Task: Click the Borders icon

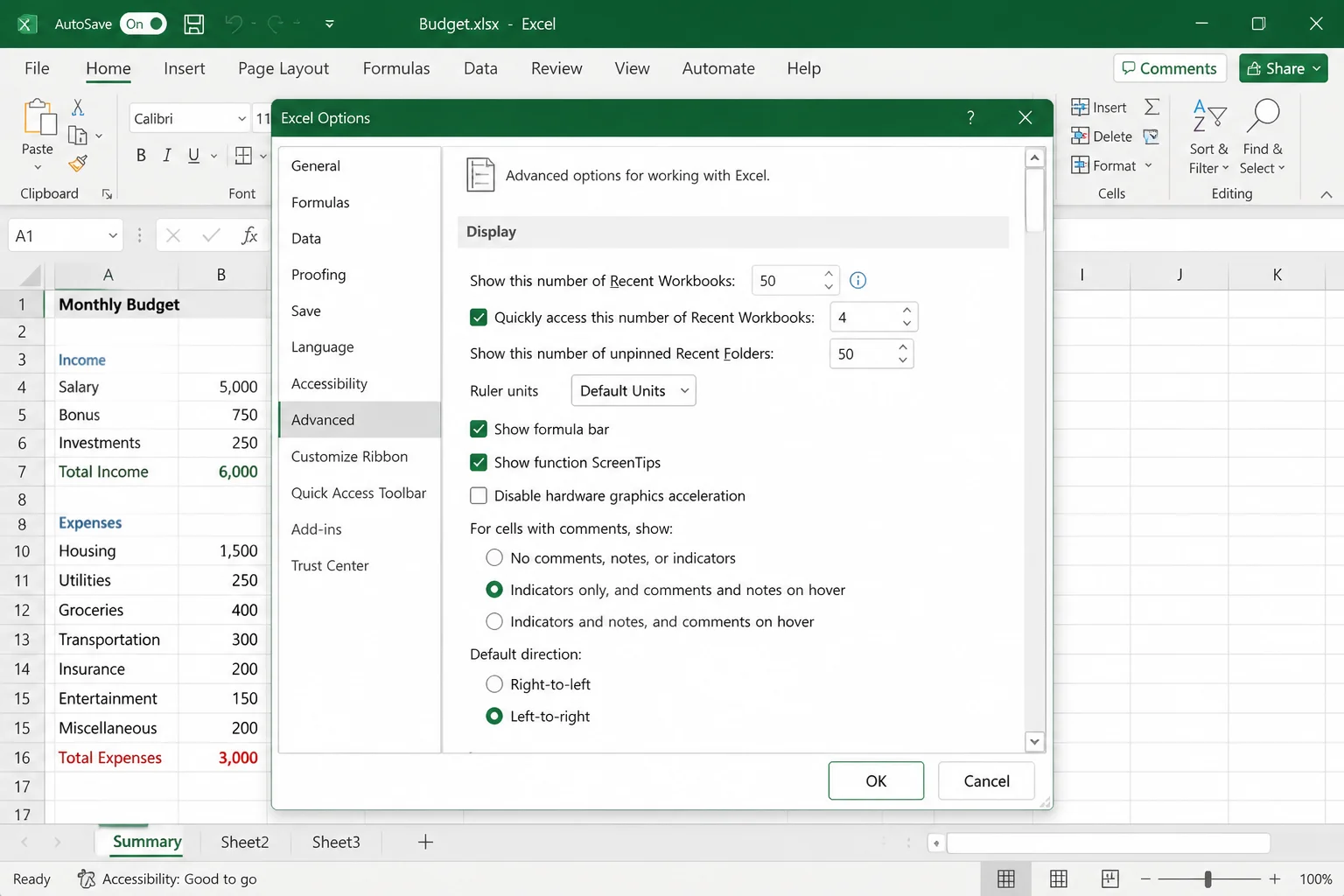Action: tap(243, 156)
